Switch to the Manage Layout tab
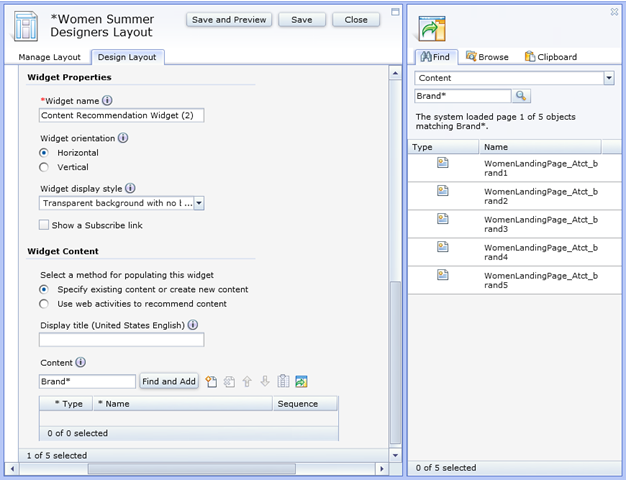The width and height of the screenshot is (627, 480). click(x=50, y=57)
